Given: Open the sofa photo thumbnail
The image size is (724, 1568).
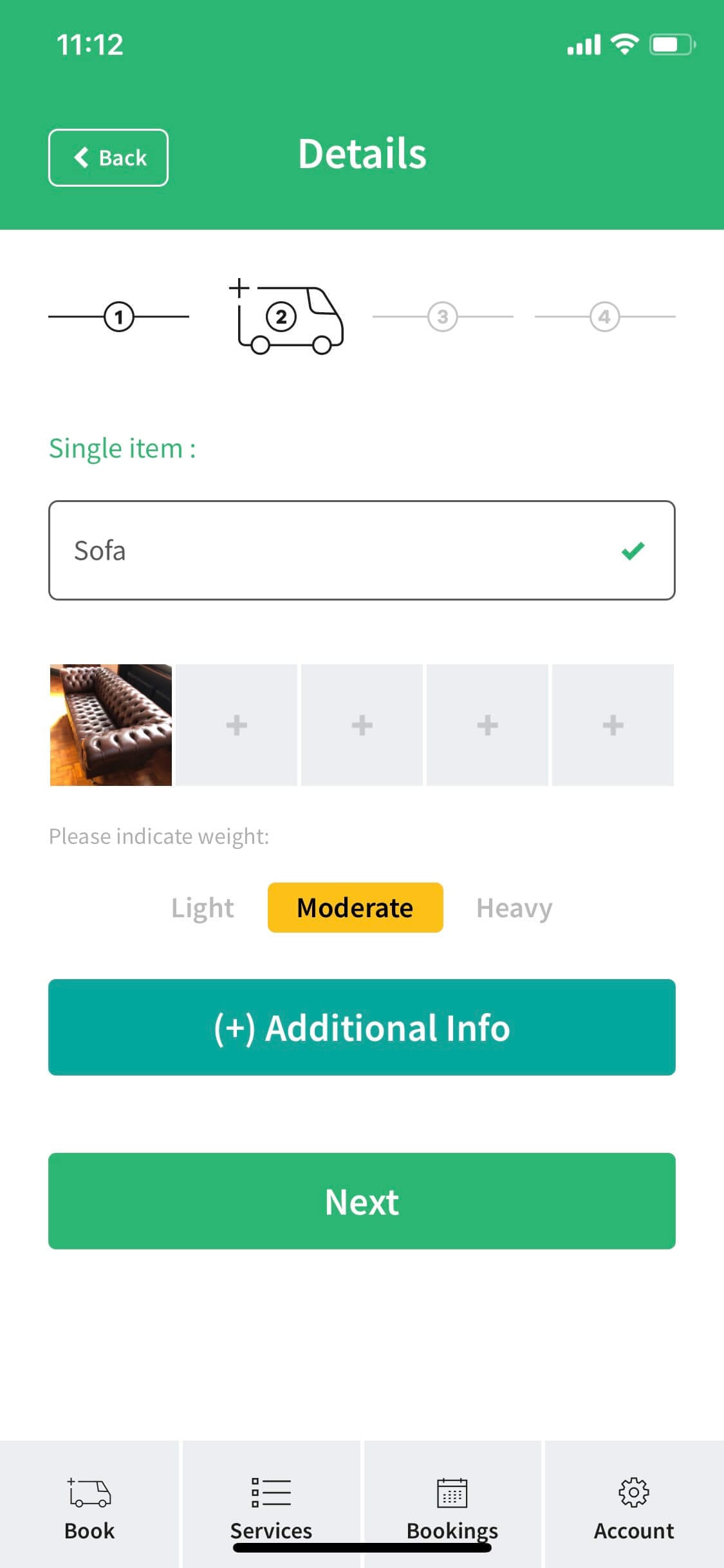Looking at the screenshot, I should (x=111, y=725).
